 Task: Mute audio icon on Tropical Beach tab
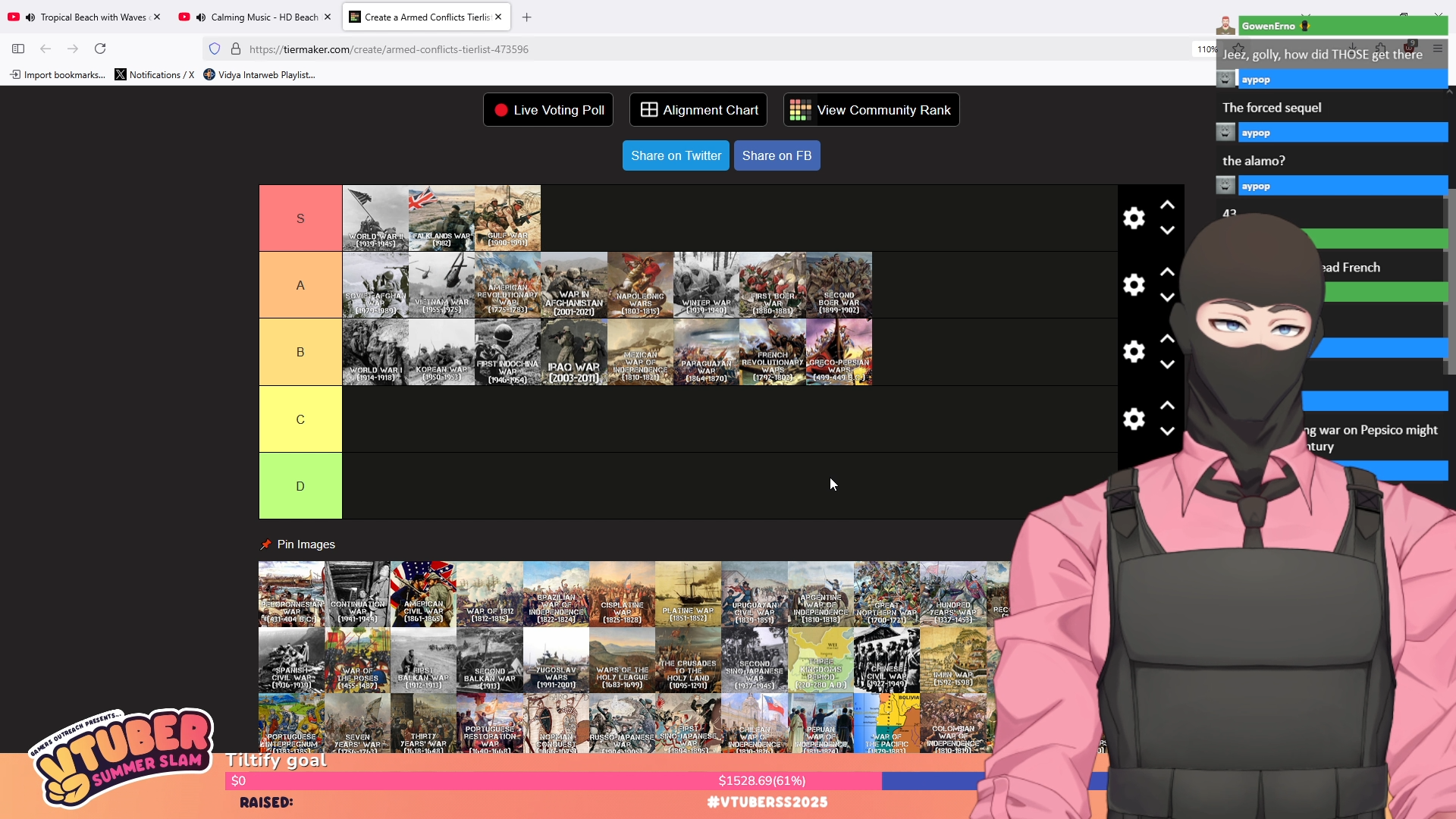[30, 17]
